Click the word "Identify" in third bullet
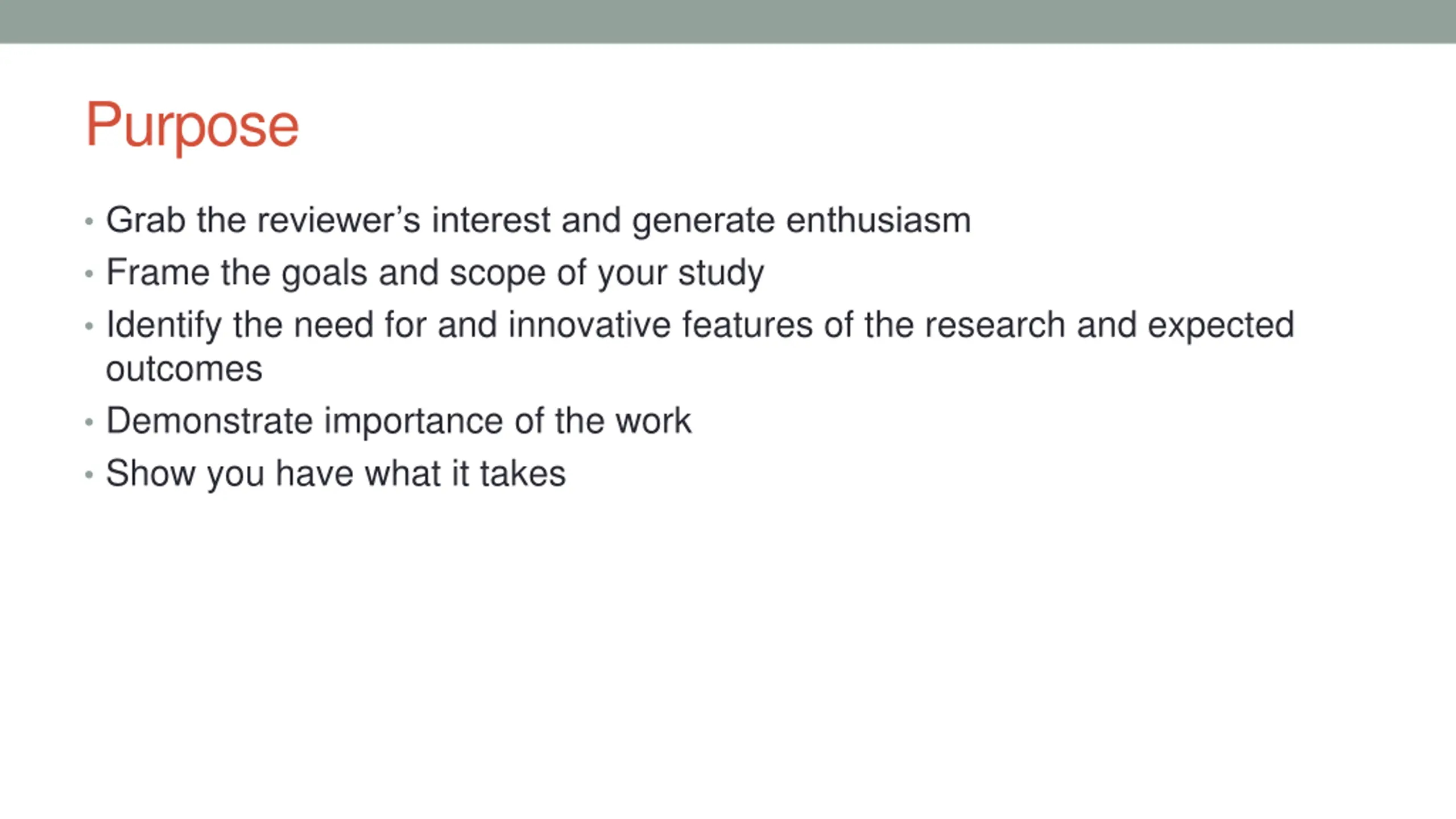The width and height of the screenshot is (1456, 819). coord(164,326)
